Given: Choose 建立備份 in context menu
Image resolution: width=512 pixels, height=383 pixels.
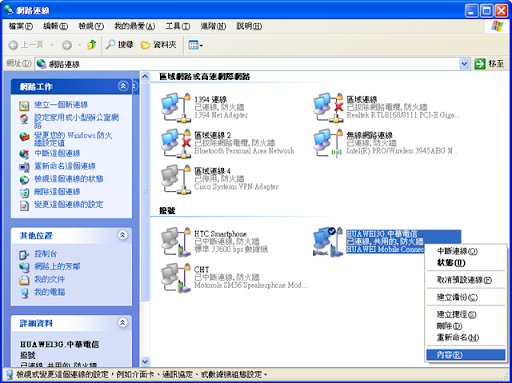Looking at the screenshot, I should (x=466, y=297).
